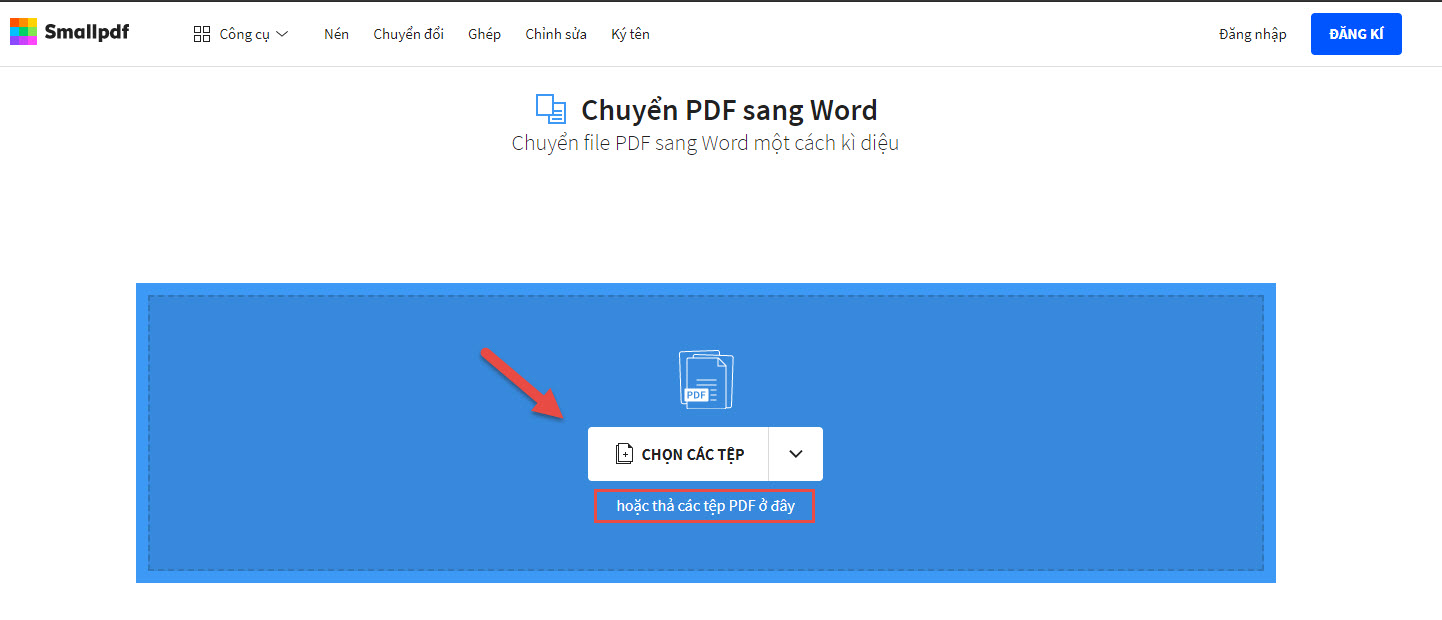Select the Ký tên menu item

[630, 34]
